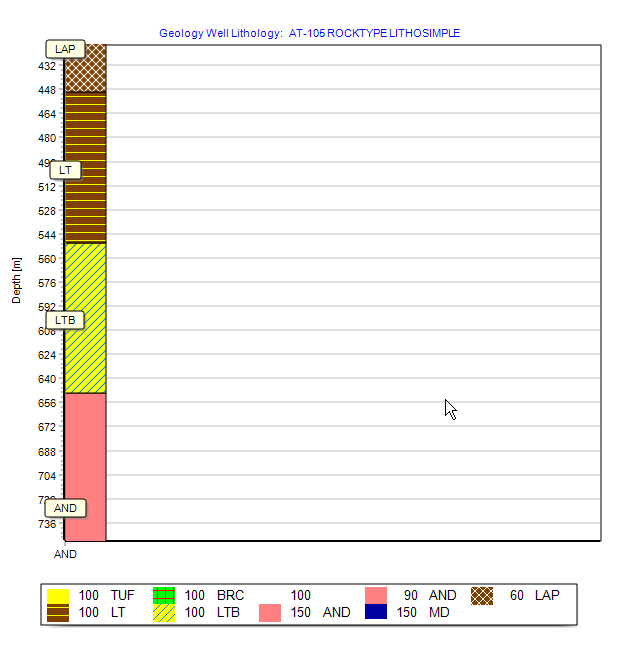This screenshot has width=618, height=656.
Task: Click the brown crosshatch LAP legend swatch
Action: pyautogui.click(x=482, y=596)
